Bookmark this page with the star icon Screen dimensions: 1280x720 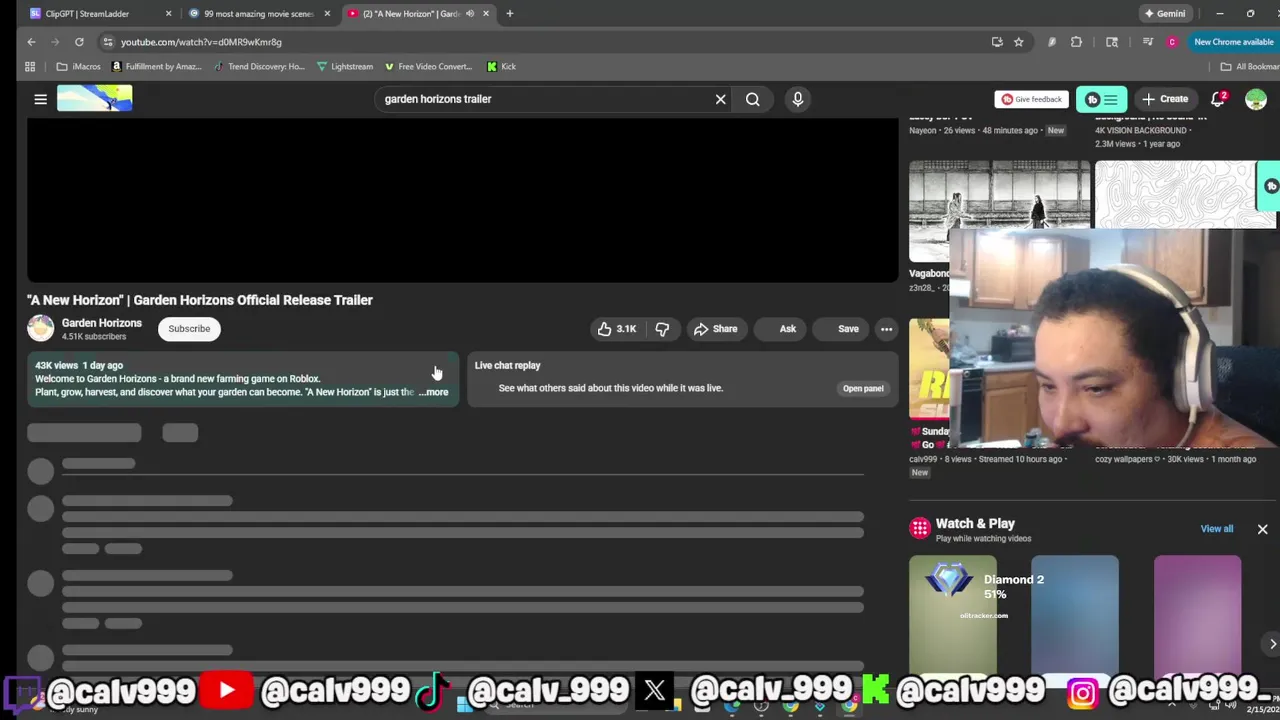(1019, 42)
